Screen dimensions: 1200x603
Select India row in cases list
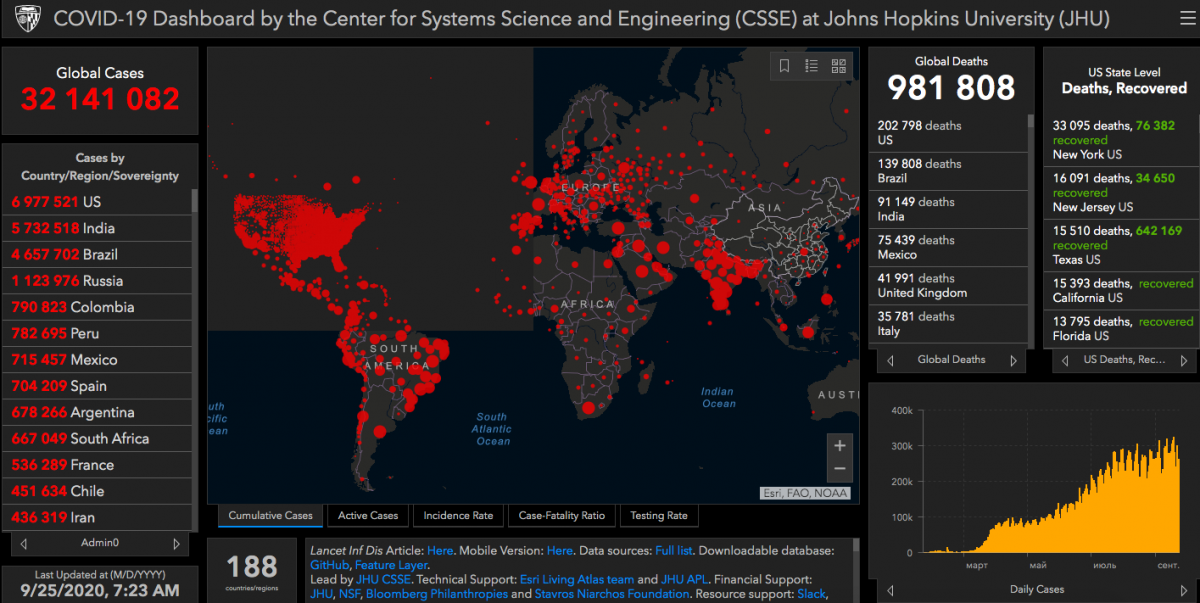pyautogui.click(x=98, y=228)
